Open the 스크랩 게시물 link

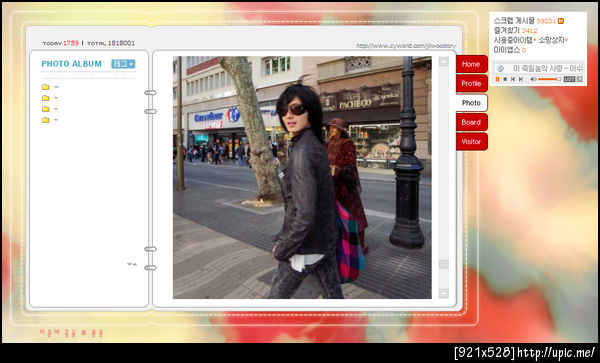click(514, 21)
